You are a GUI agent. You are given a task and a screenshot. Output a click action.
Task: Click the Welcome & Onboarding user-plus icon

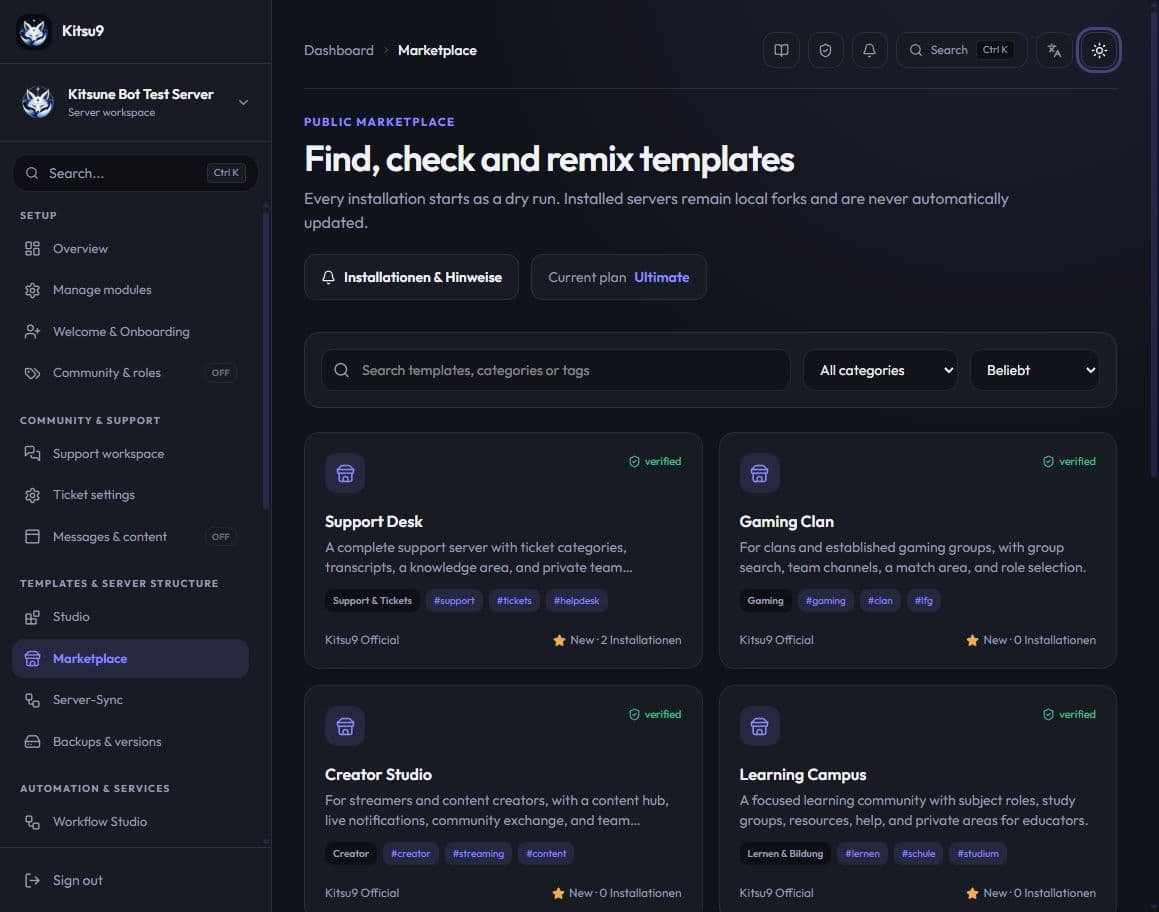click(x=32, y=332)
